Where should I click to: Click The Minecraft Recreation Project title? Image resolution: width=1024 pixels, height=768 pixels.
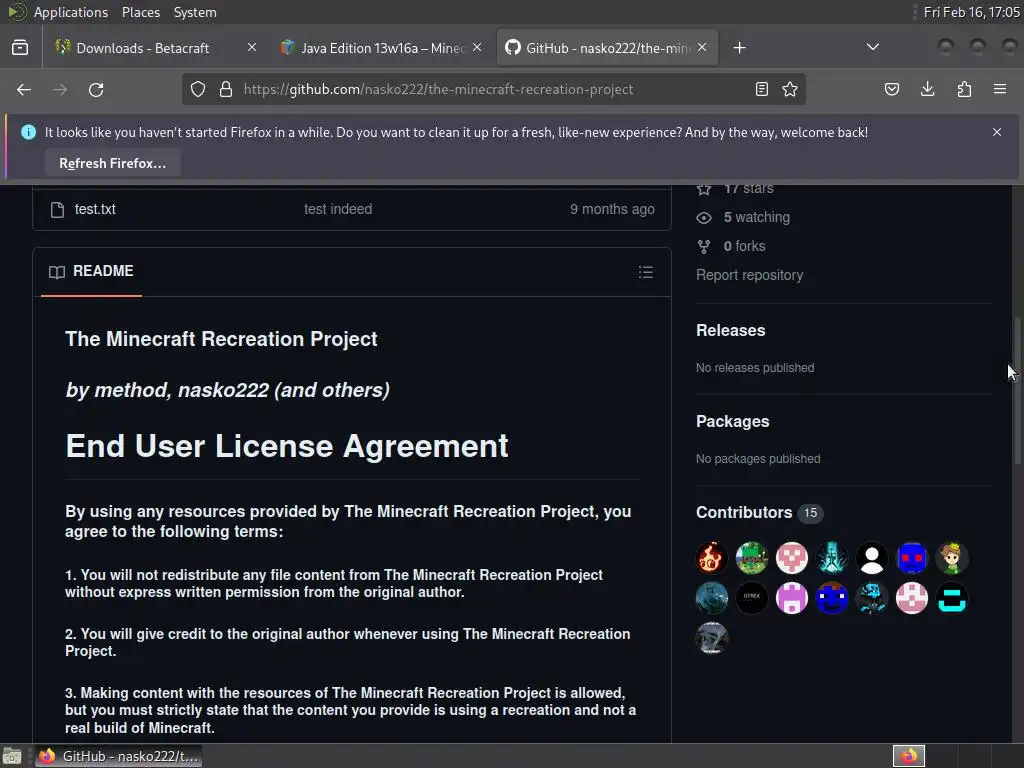click(x=221, y=339)
